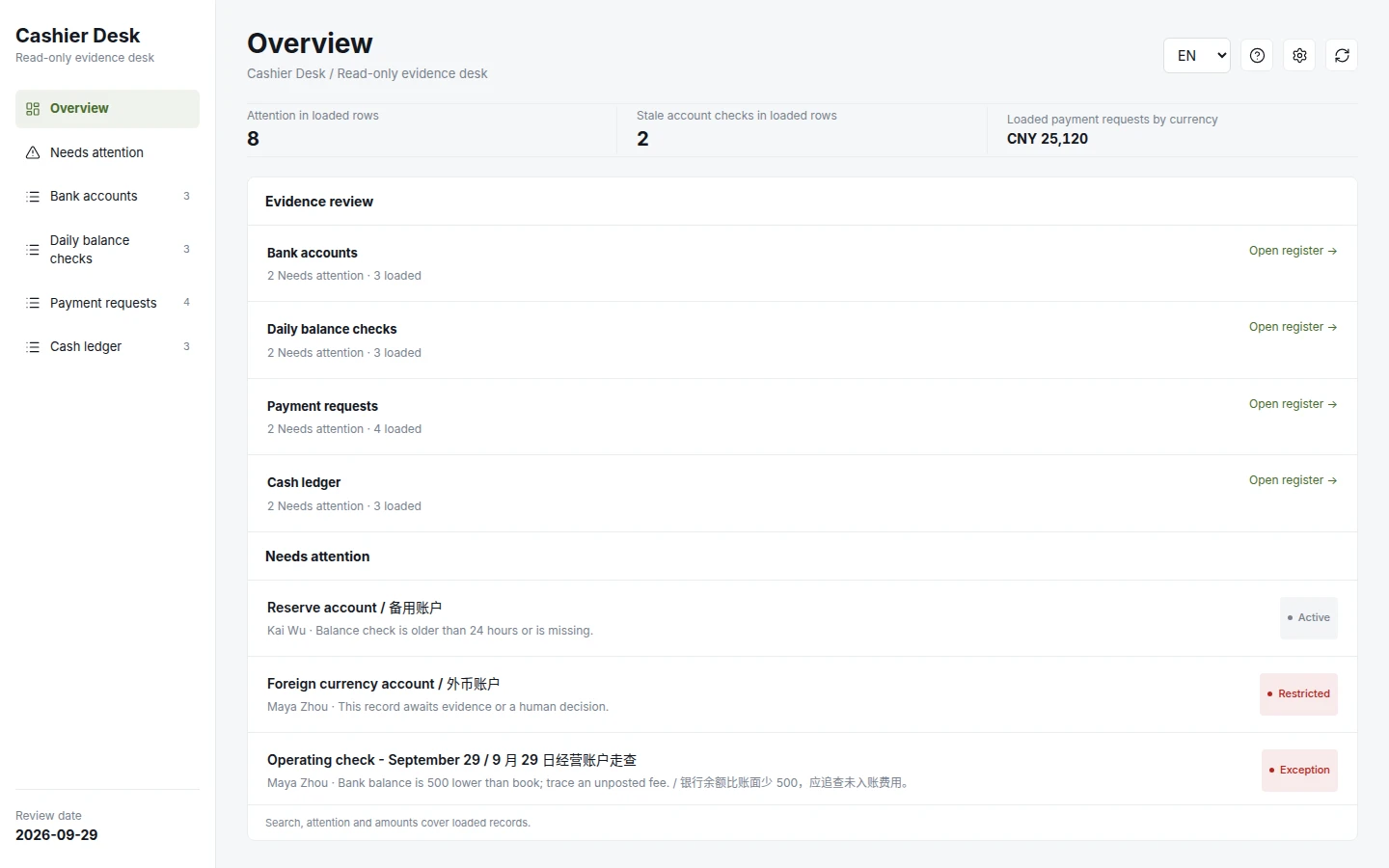Image resolution: width=1389 pixels, height=868 pixels.
Task: Click the Overview grid icon in sidebar
Action: 33,109
